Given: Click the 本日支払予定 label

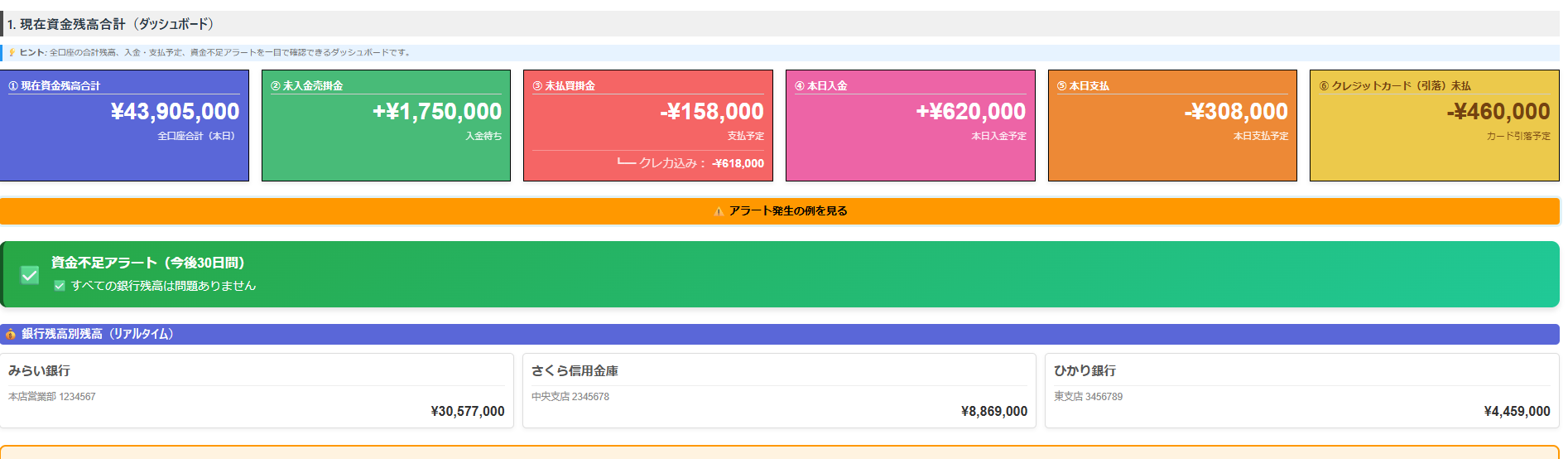Looking at the screenshot, I should 1261,136.
